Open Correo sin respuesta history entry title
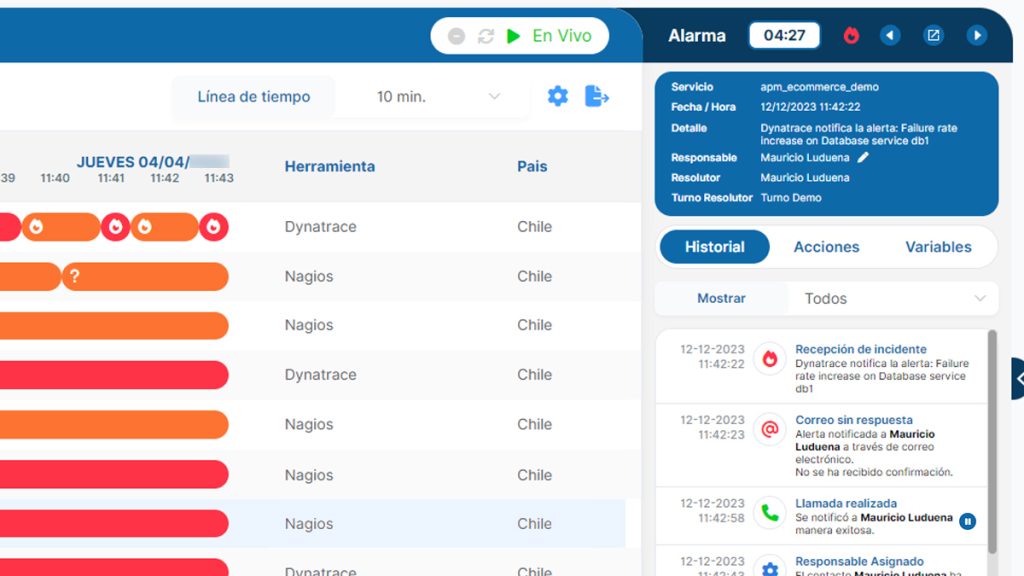The width and height of the screenshot is (1024, 576). 854,420
